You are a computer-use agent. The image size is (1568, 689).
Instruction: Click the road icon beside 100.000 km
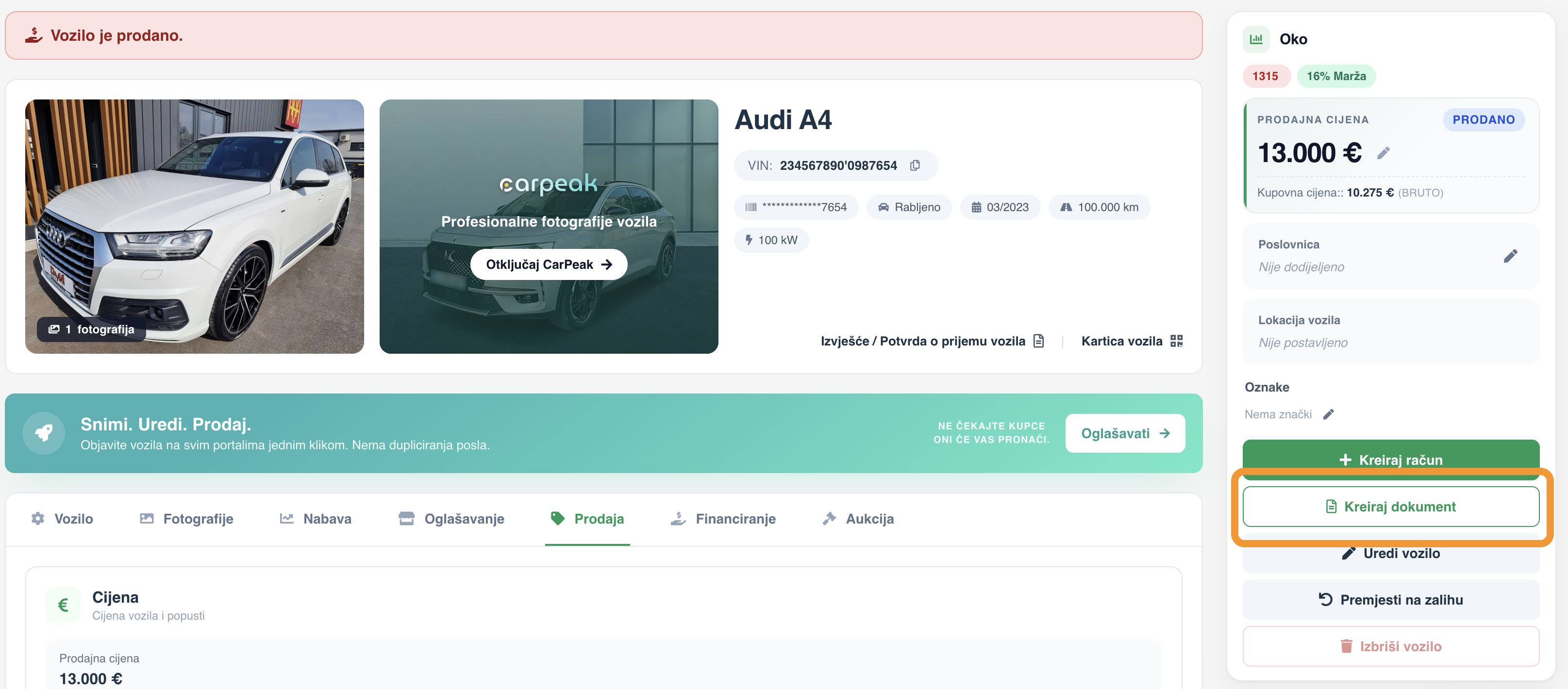(1066, 208)
